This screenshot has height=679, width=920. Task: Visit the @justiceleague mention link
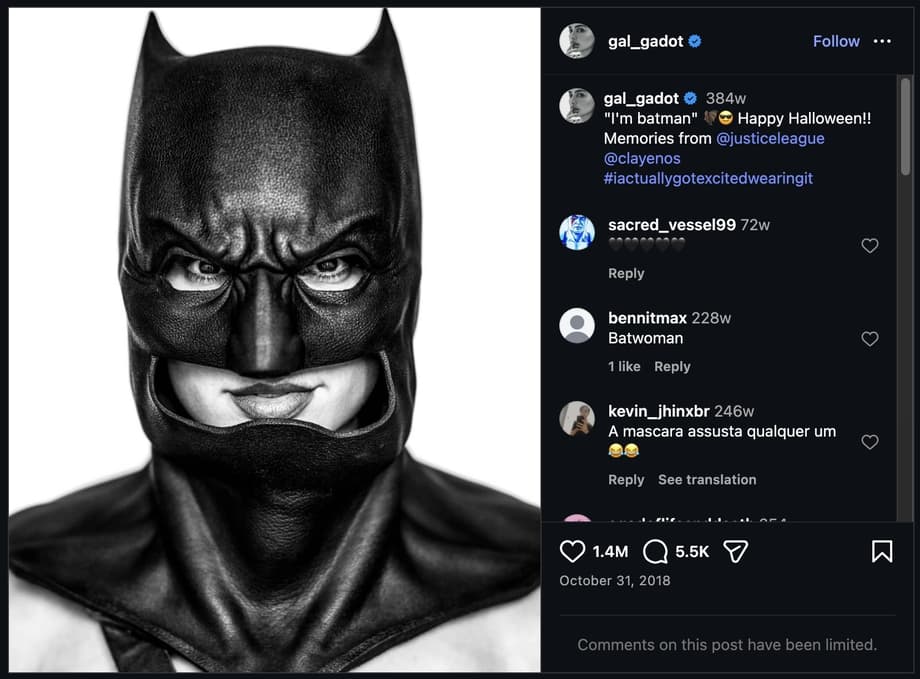(x=770, y=139)
